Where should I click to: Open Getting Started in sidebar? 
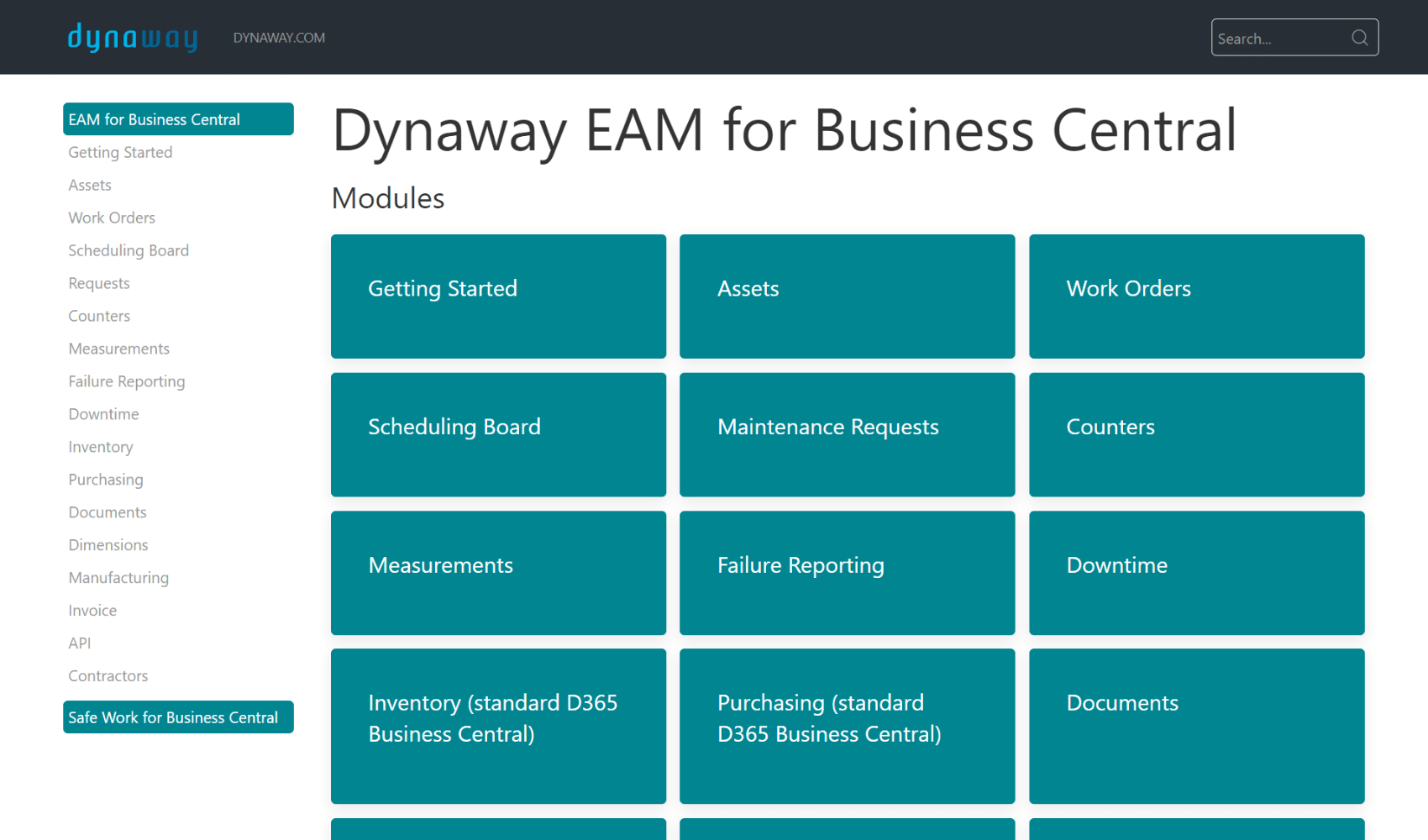[x=120, y=152]
